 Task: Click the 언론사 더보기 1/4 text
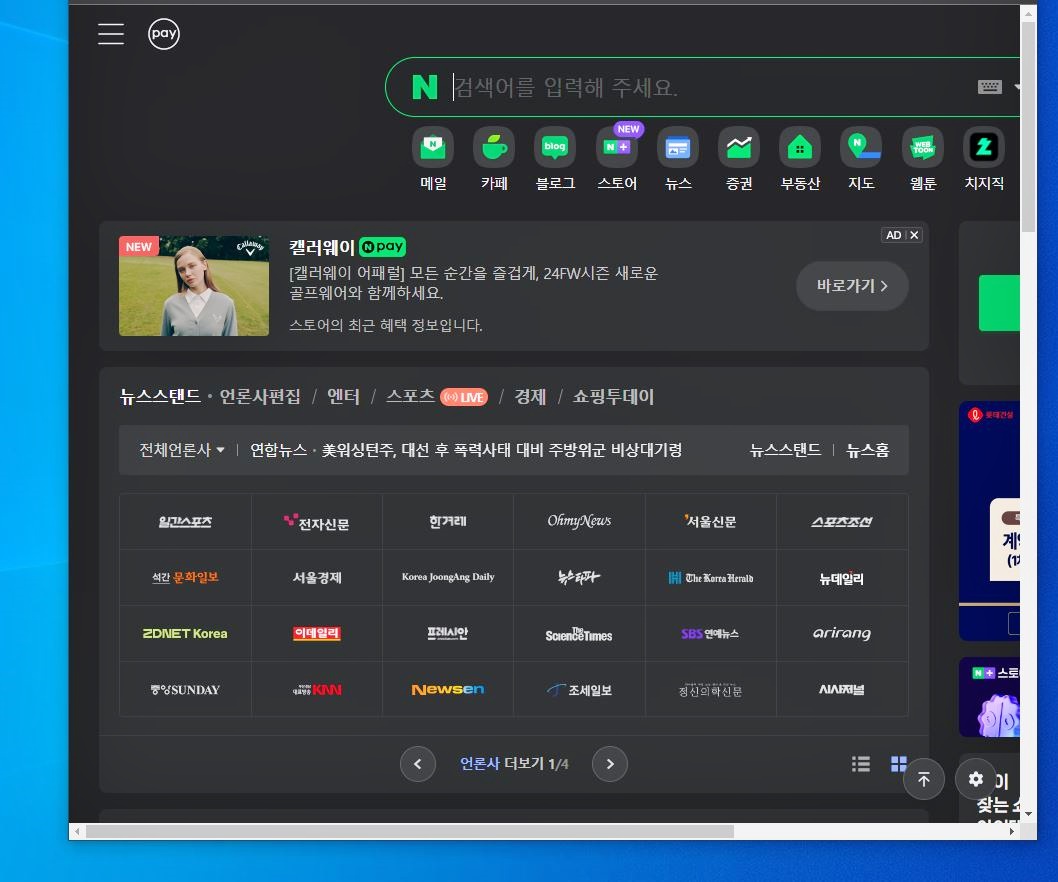514,764
